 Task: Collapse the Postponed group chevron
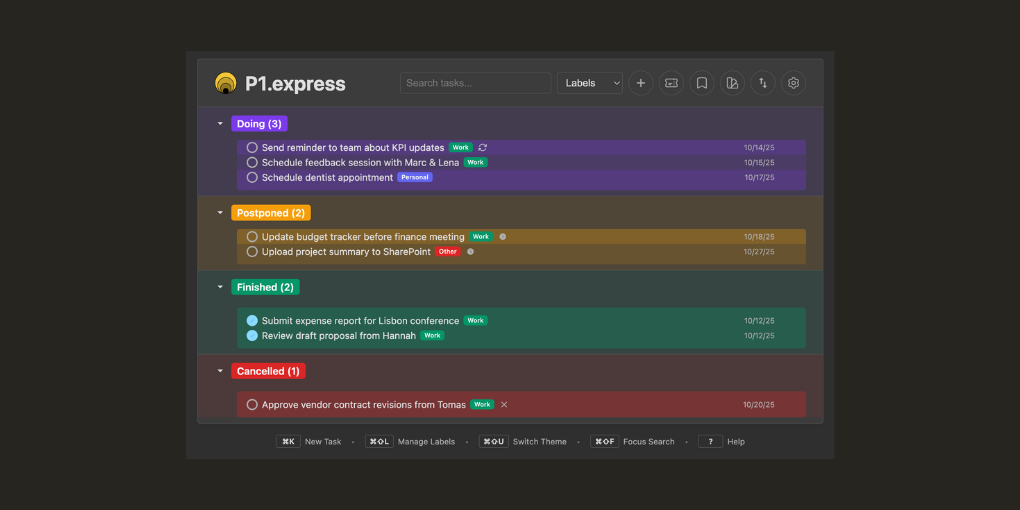[x=220, y=213]
